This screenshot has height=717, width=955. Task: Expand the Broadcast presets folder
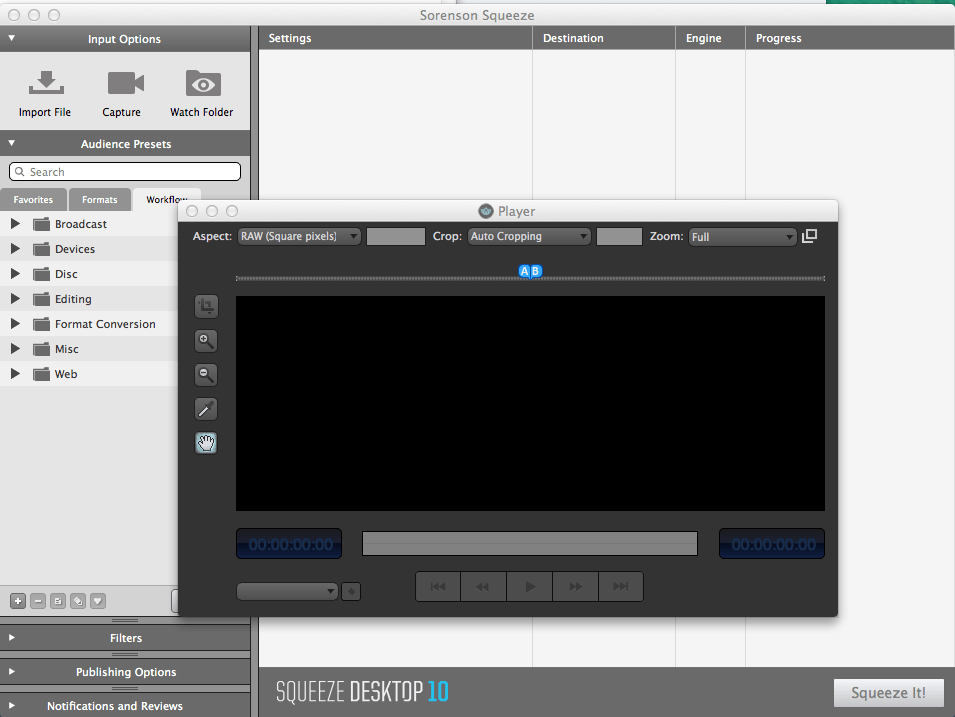[15, 224]
